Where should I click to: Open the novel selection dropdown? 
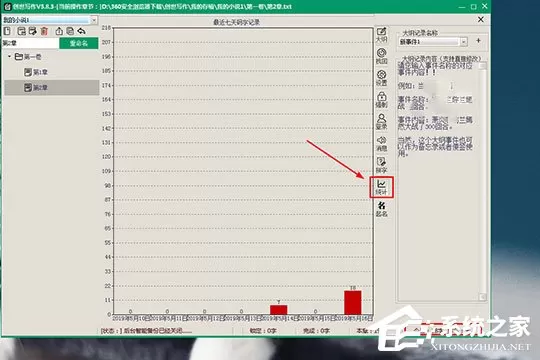[x=94, y=20]
